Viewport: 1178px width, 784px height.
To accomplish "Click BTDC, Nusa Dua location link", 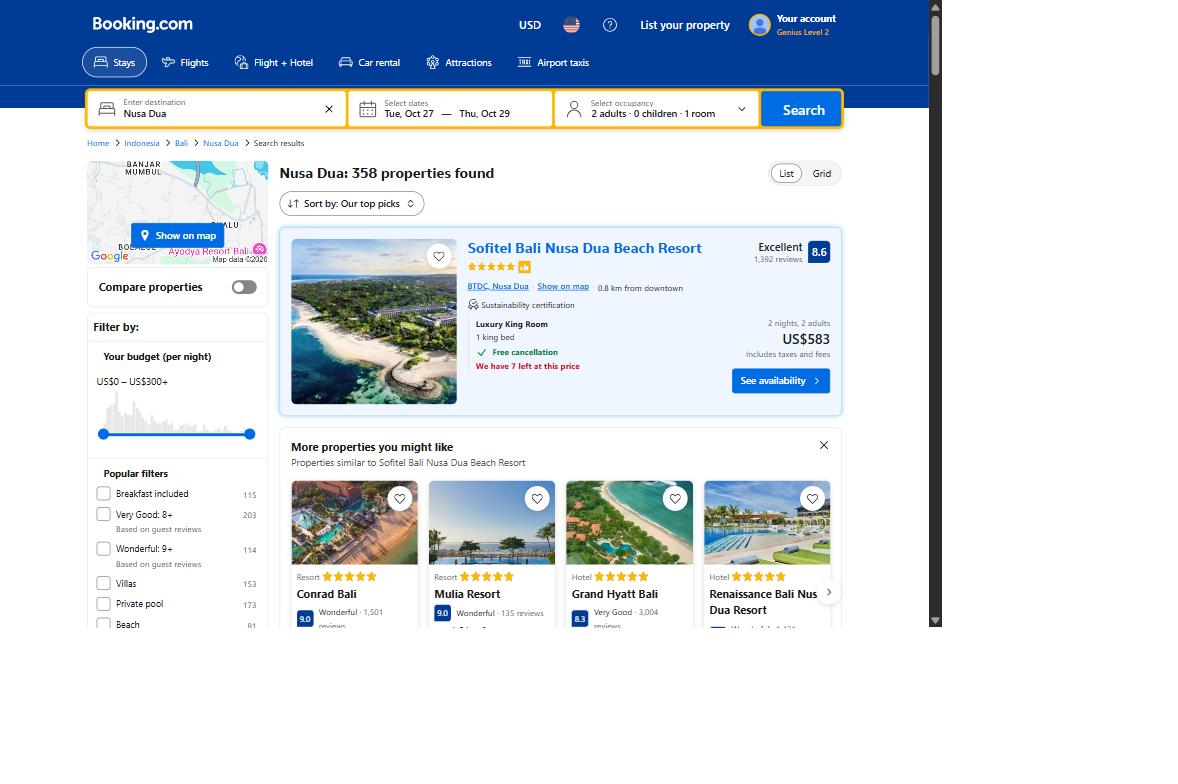I will tap(497, 286).
